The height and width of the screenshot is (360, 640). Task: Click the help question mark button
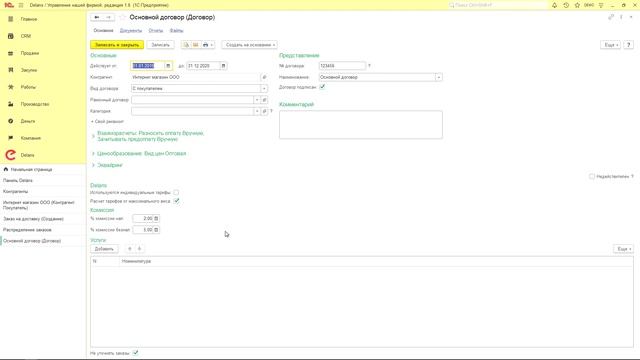(x=629, y=45)
